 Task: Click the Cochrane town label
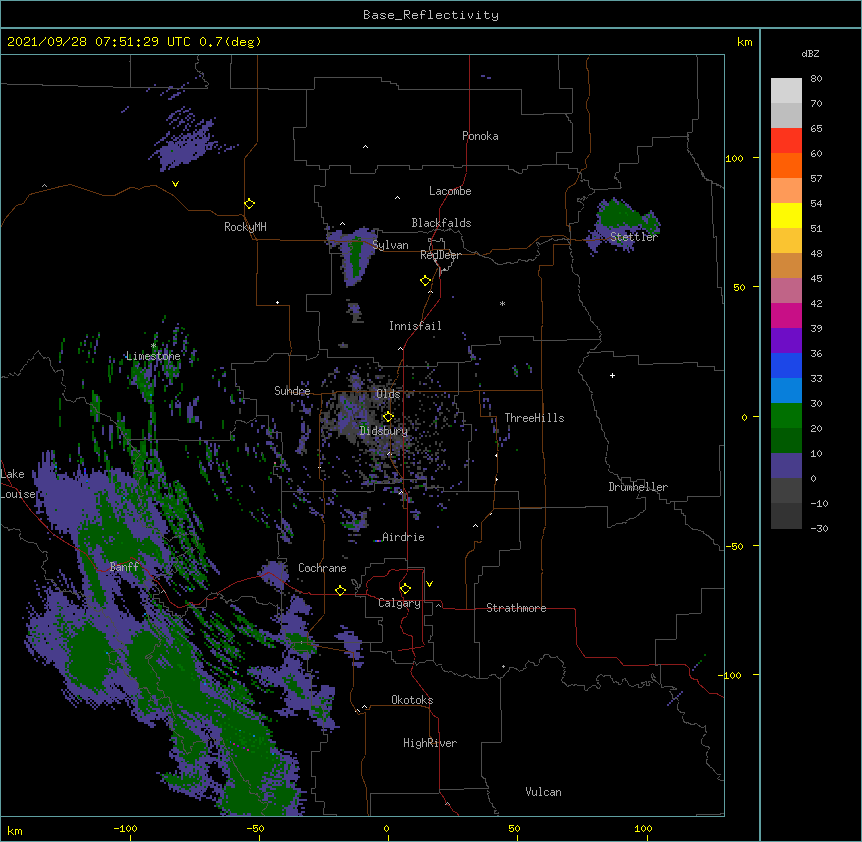(322, 568)
